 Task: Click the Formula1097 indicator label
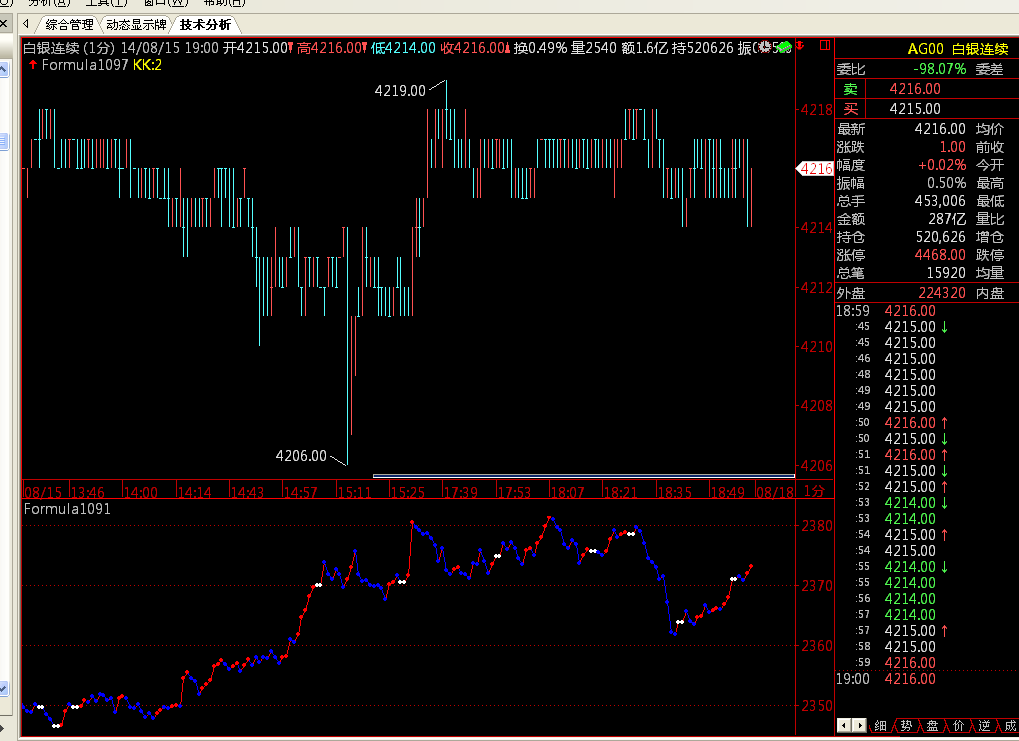[x=85, y=65]
